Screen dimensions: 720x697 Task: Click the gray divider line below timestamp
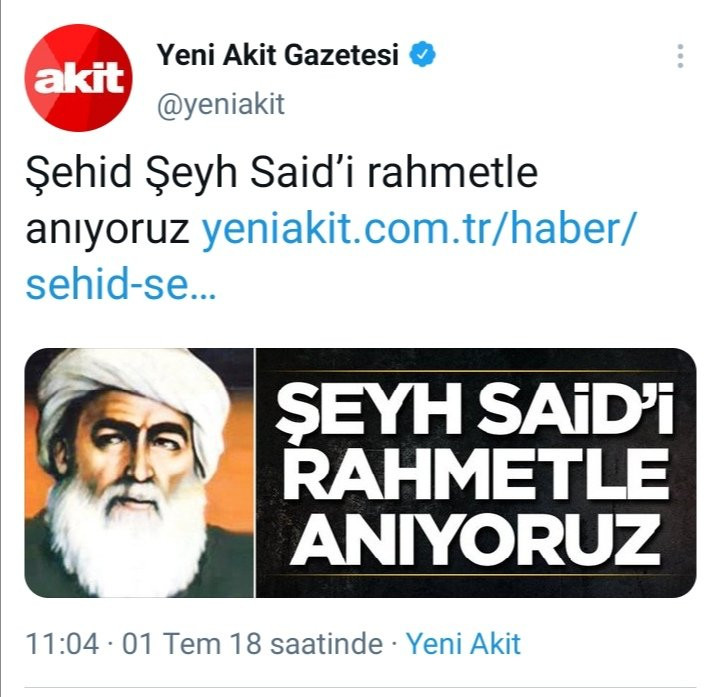point(360,687)
